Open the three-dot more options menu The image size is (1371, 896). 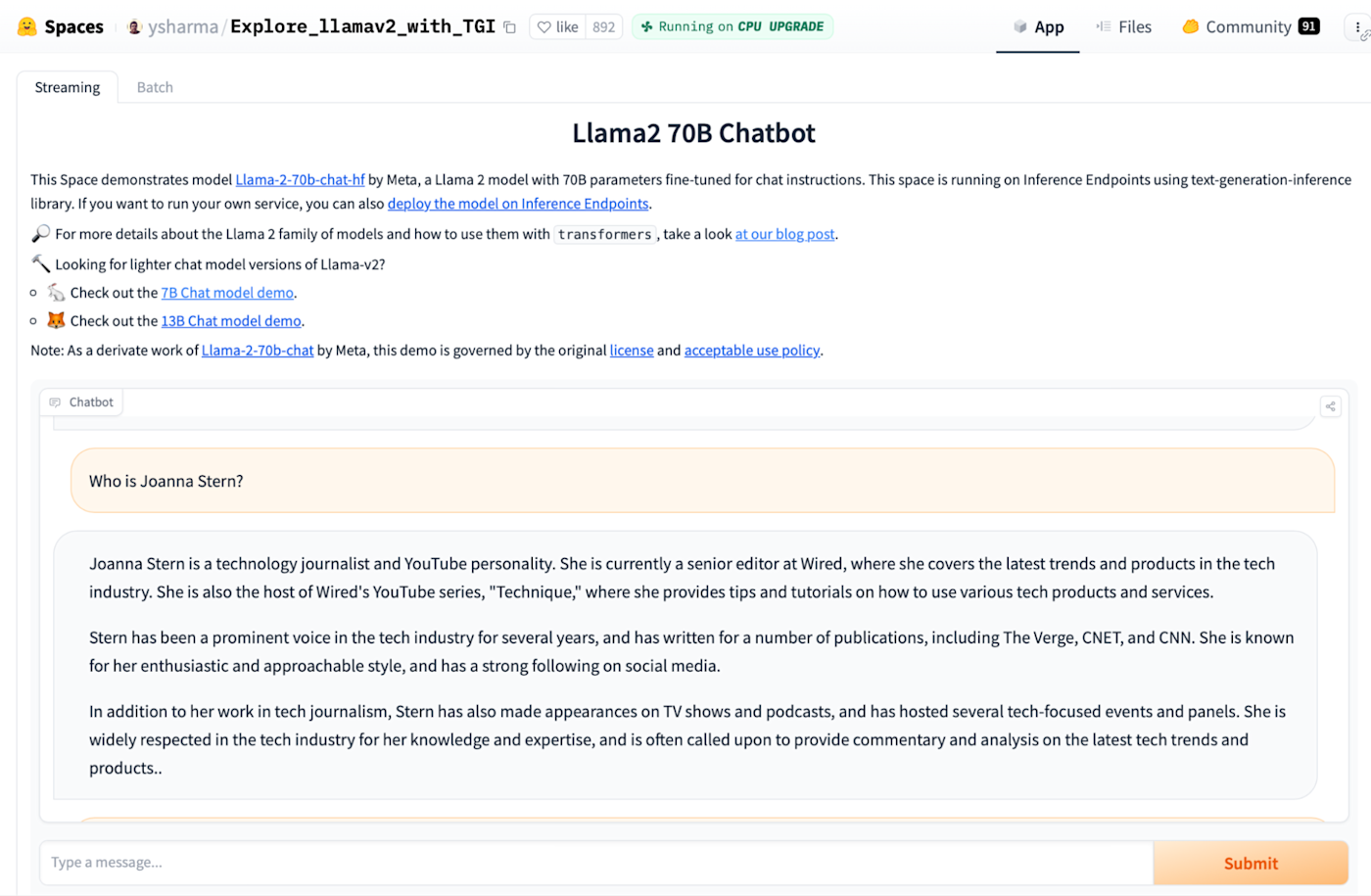click(1357, 27)
